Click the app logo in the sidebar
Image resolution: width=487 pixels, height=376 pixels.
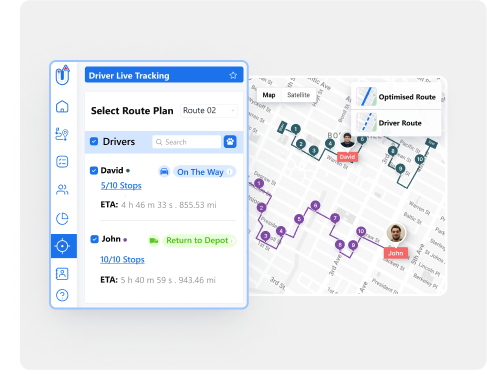[x=63, y=75]
